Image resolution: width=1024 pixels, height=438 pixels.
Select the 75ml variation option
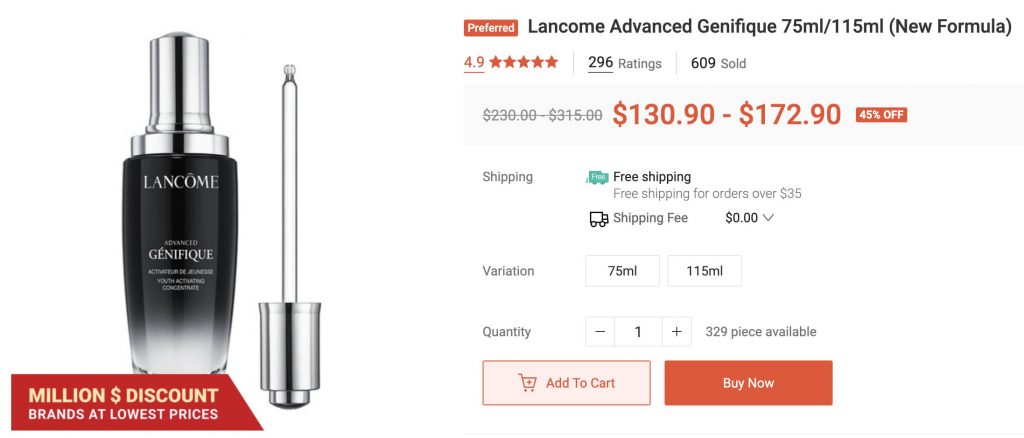(x=622, y=271)
